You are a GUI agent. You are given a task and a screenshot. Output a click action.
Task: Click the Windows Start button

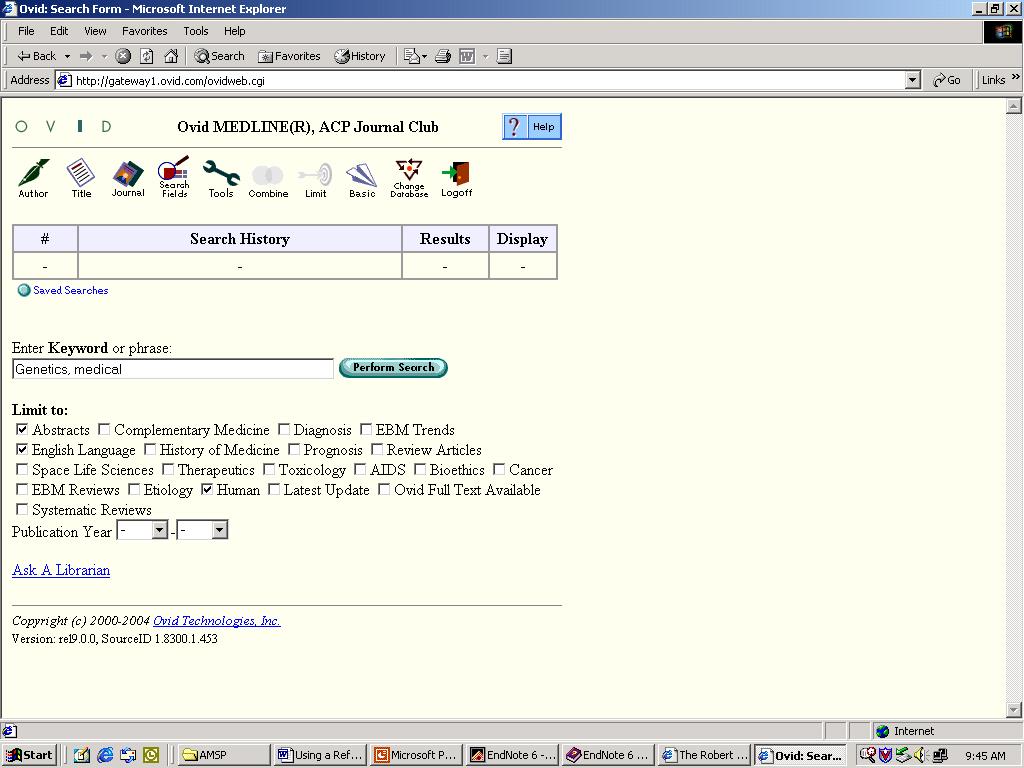click(x=30, y=755)
